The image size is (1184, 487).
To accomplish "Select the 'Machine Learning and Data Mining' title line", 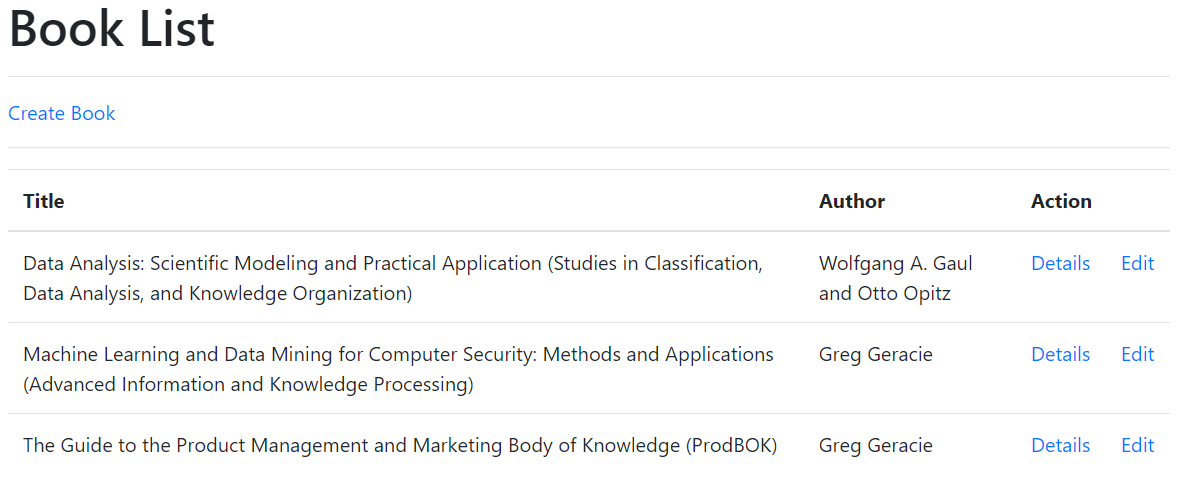I will coord(399,354).
